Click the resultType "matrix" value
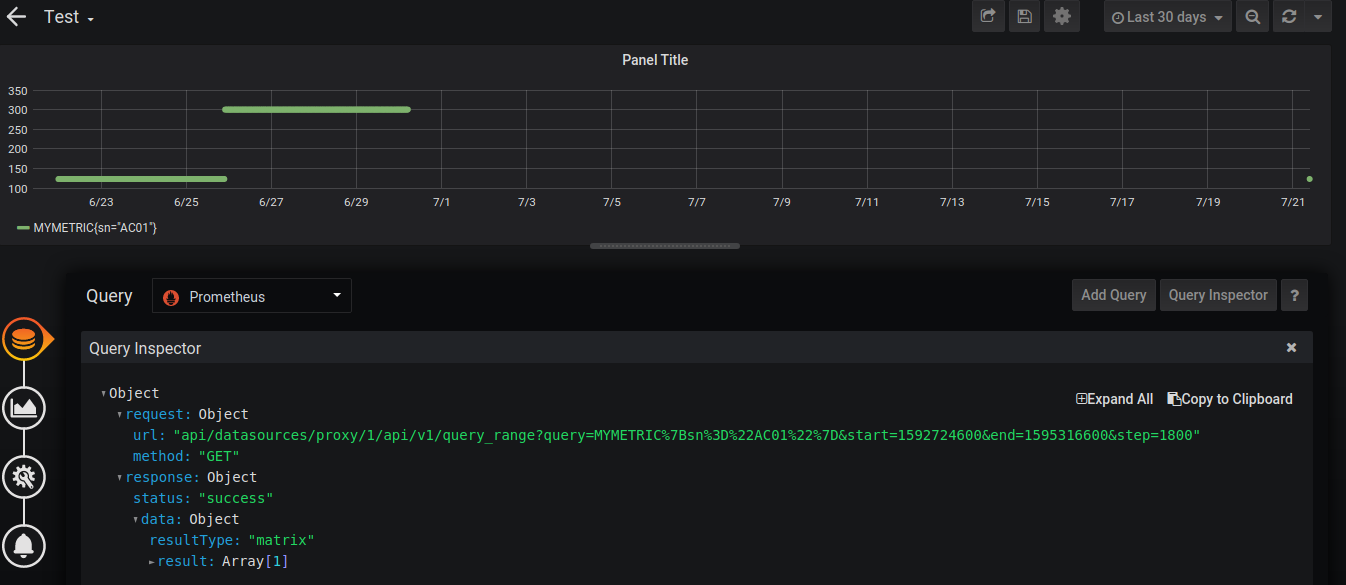1346x585 pixels. tap(281, 540)
